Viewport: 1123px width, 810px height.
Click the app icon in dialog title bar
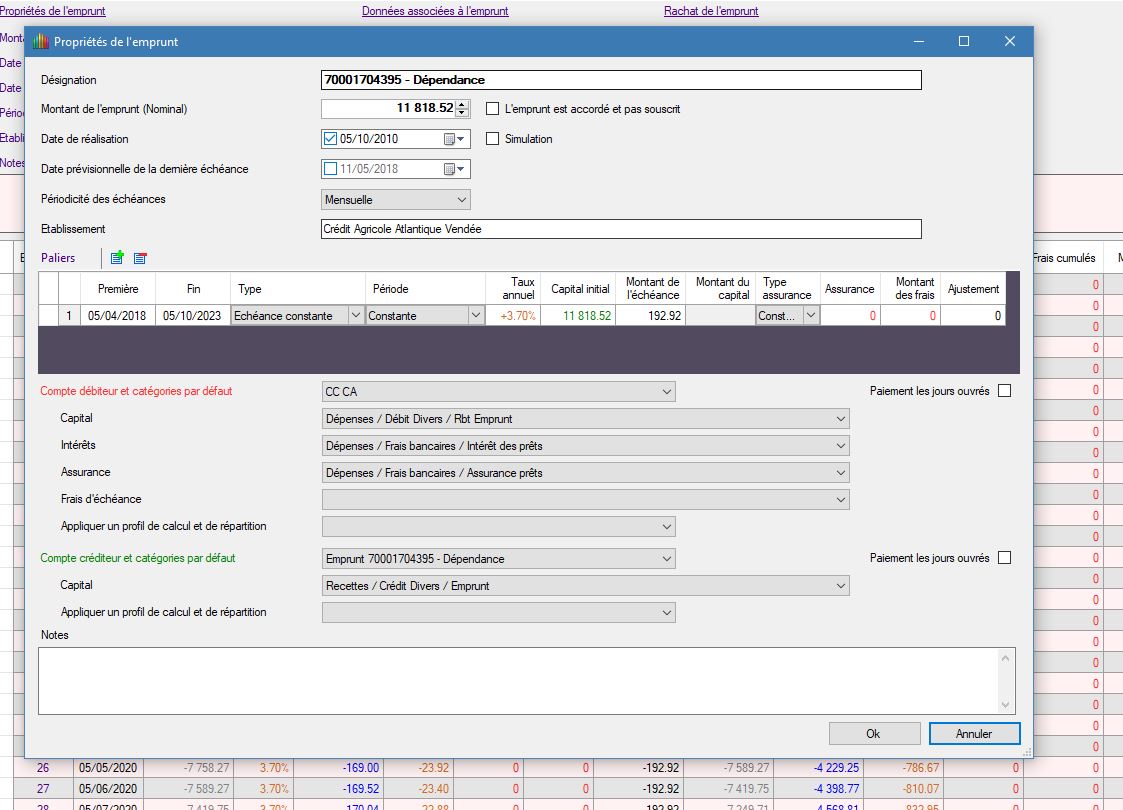41,42
